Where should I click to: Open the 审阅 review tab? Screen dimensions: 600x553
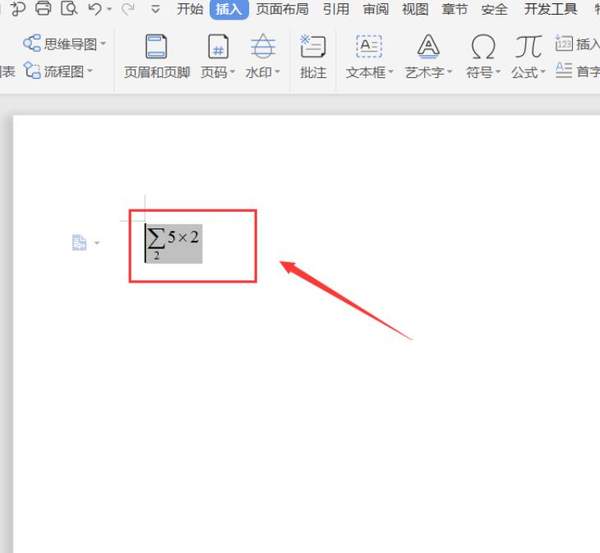376,8
